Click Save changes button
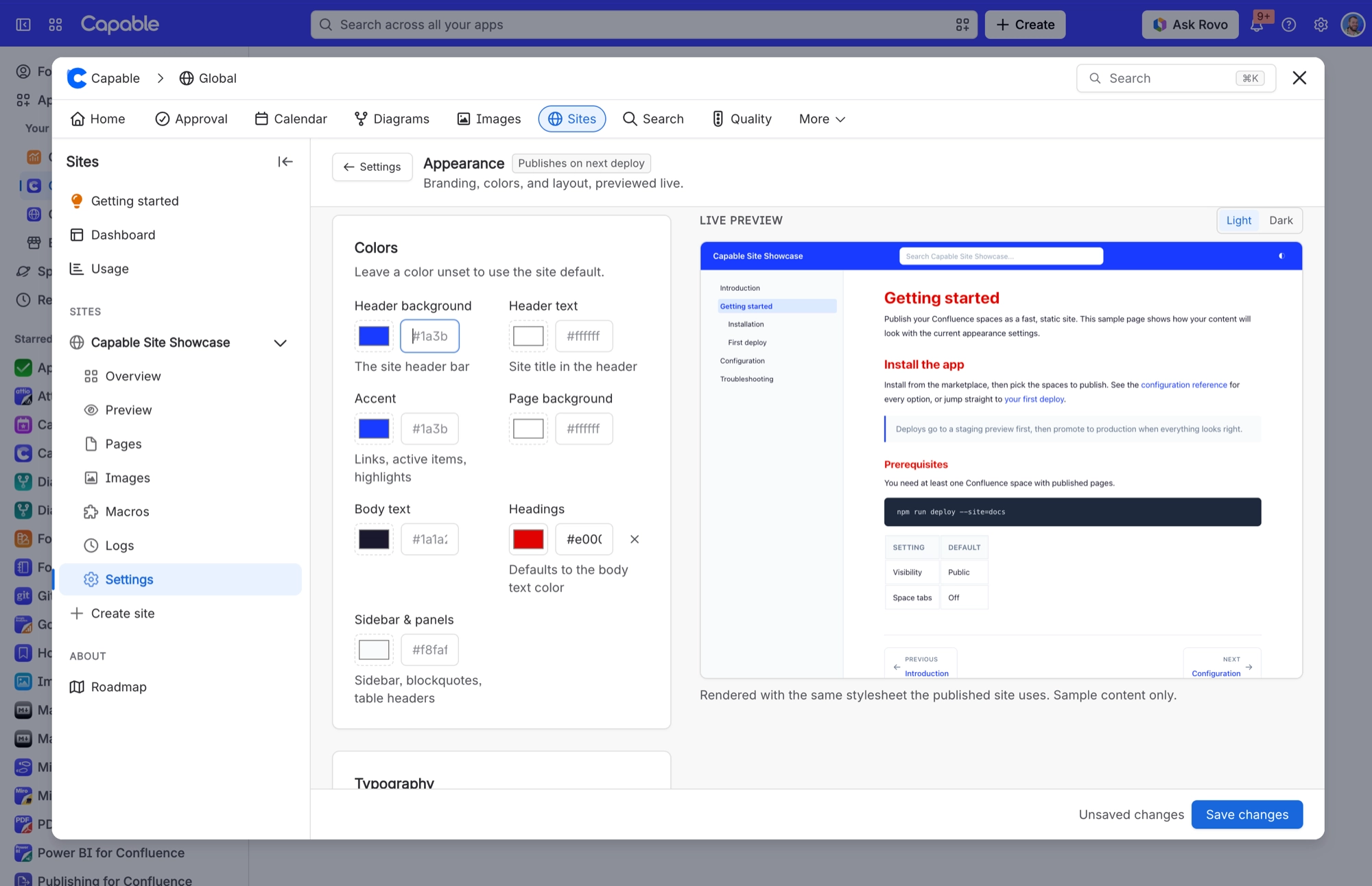The height and width of the screenshot is (886, 1372). [x=1246, y=815]
